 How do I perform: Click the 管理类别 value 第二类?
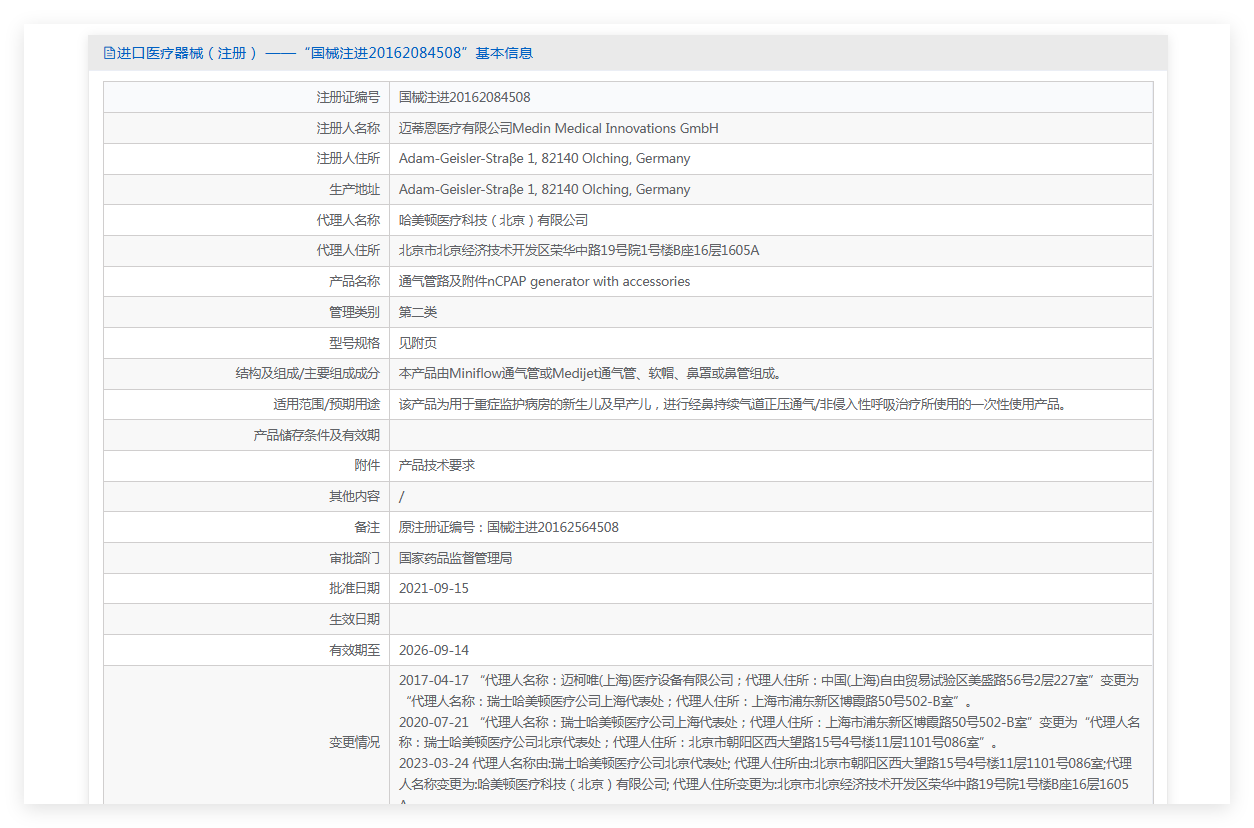[418, 312]
